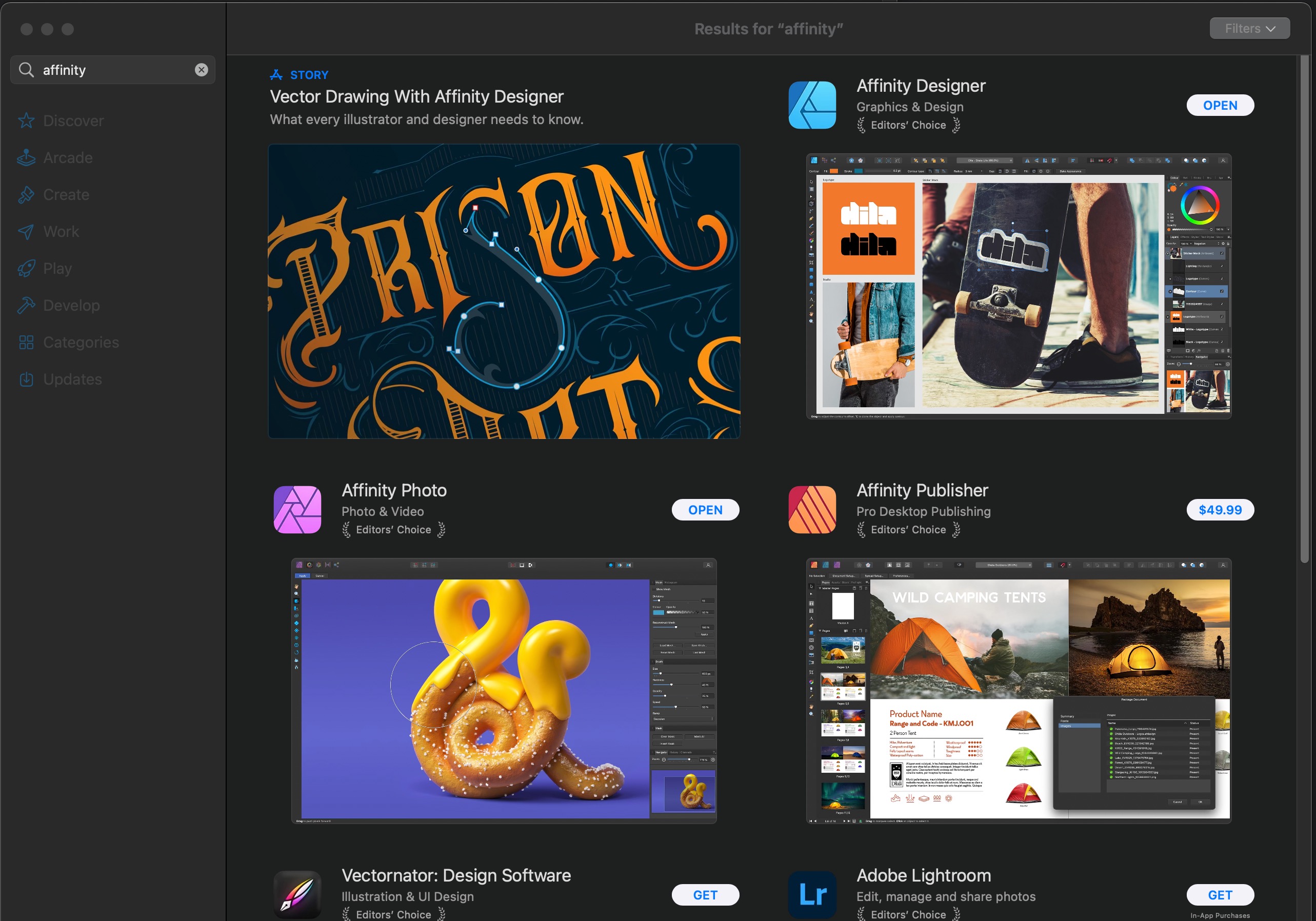1316x921 pixels.
Task: Open Categories in the sidebar
Action: [x=81, y=342]
